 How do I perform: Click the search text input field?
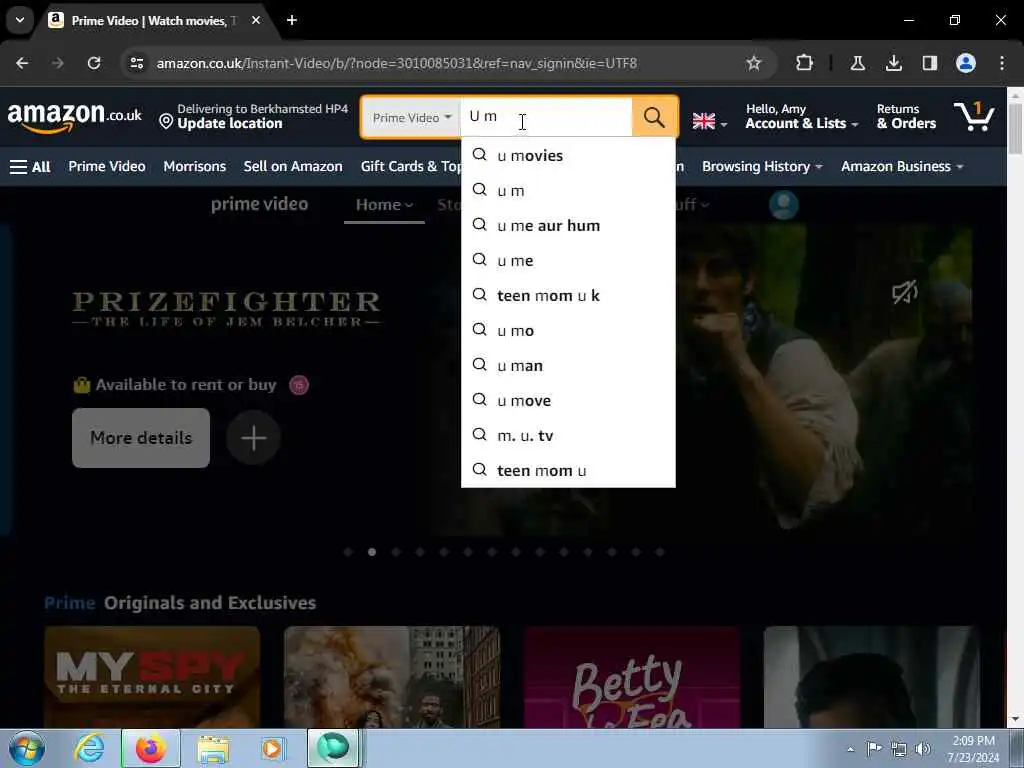coord(547,117)
